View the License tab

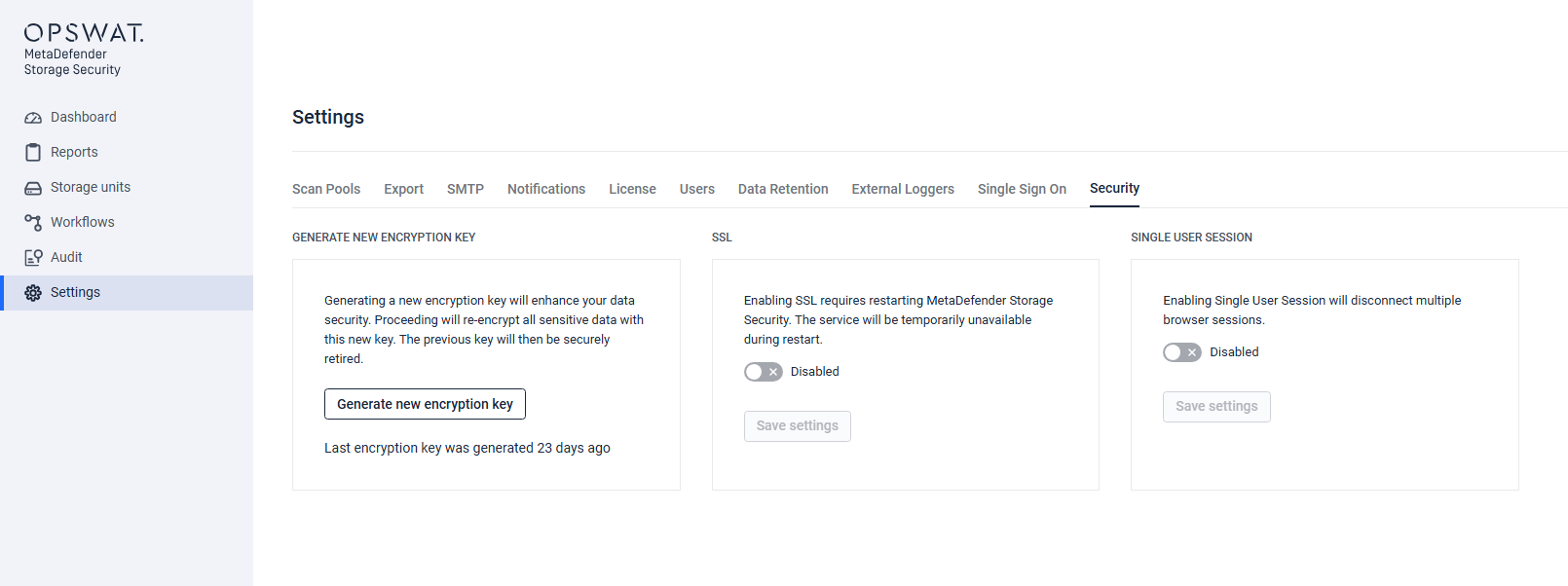[633, 189]
